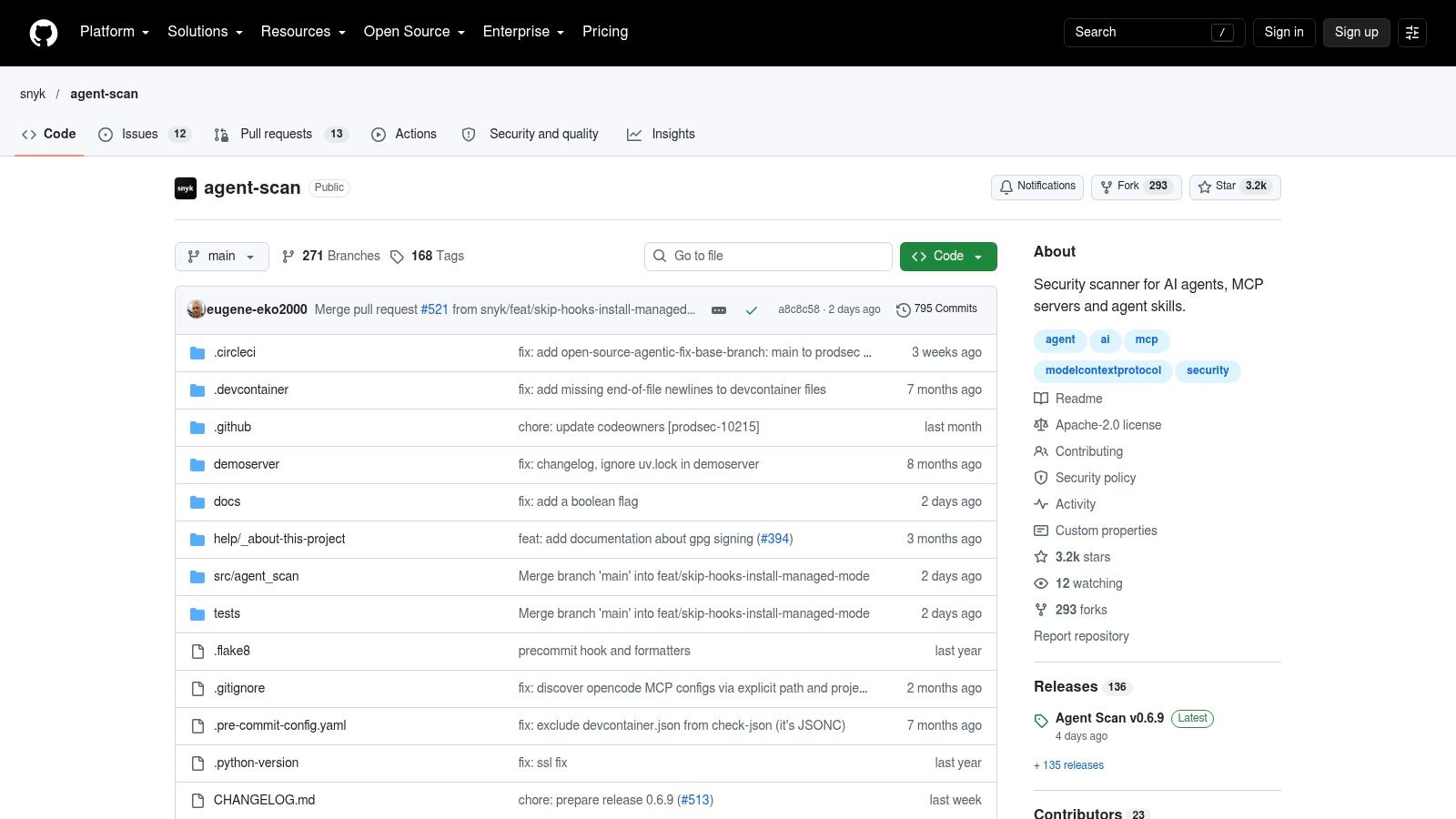
Task: Select the modelcontextprotocol topic tag
Action: click(x=1103, y=370)
